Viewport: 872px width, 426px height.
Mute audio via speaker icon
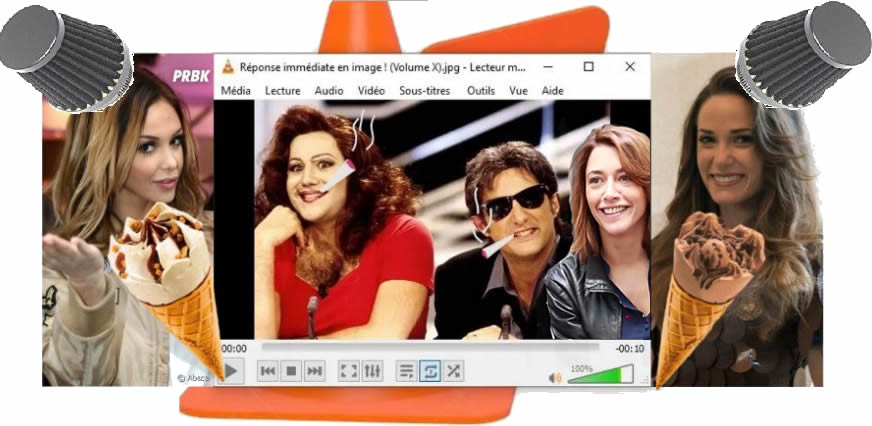pyautogui.click(x=555, y=377)
